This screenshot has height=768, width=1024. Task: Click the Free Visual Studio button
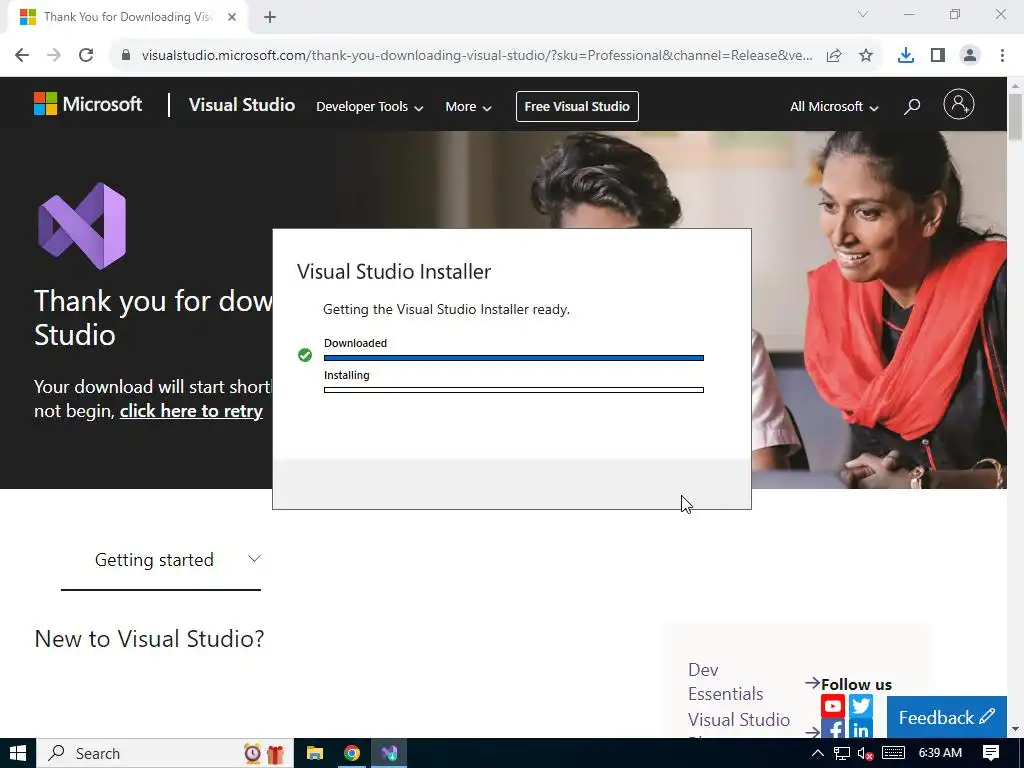[x=577, y=106]
